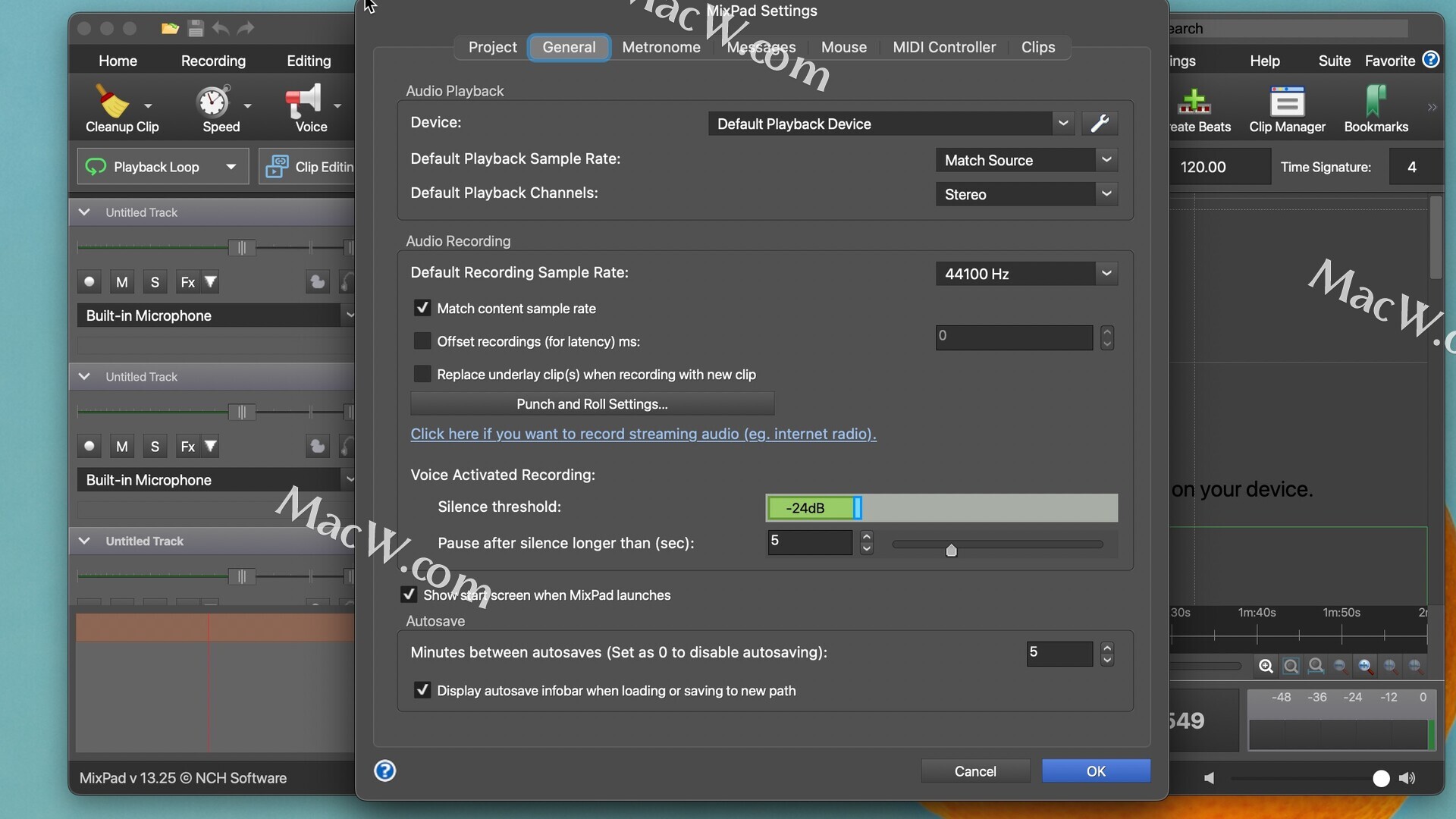Click the Voice megaphone icon
1456x819 pixels.
[x=303, y=102]
